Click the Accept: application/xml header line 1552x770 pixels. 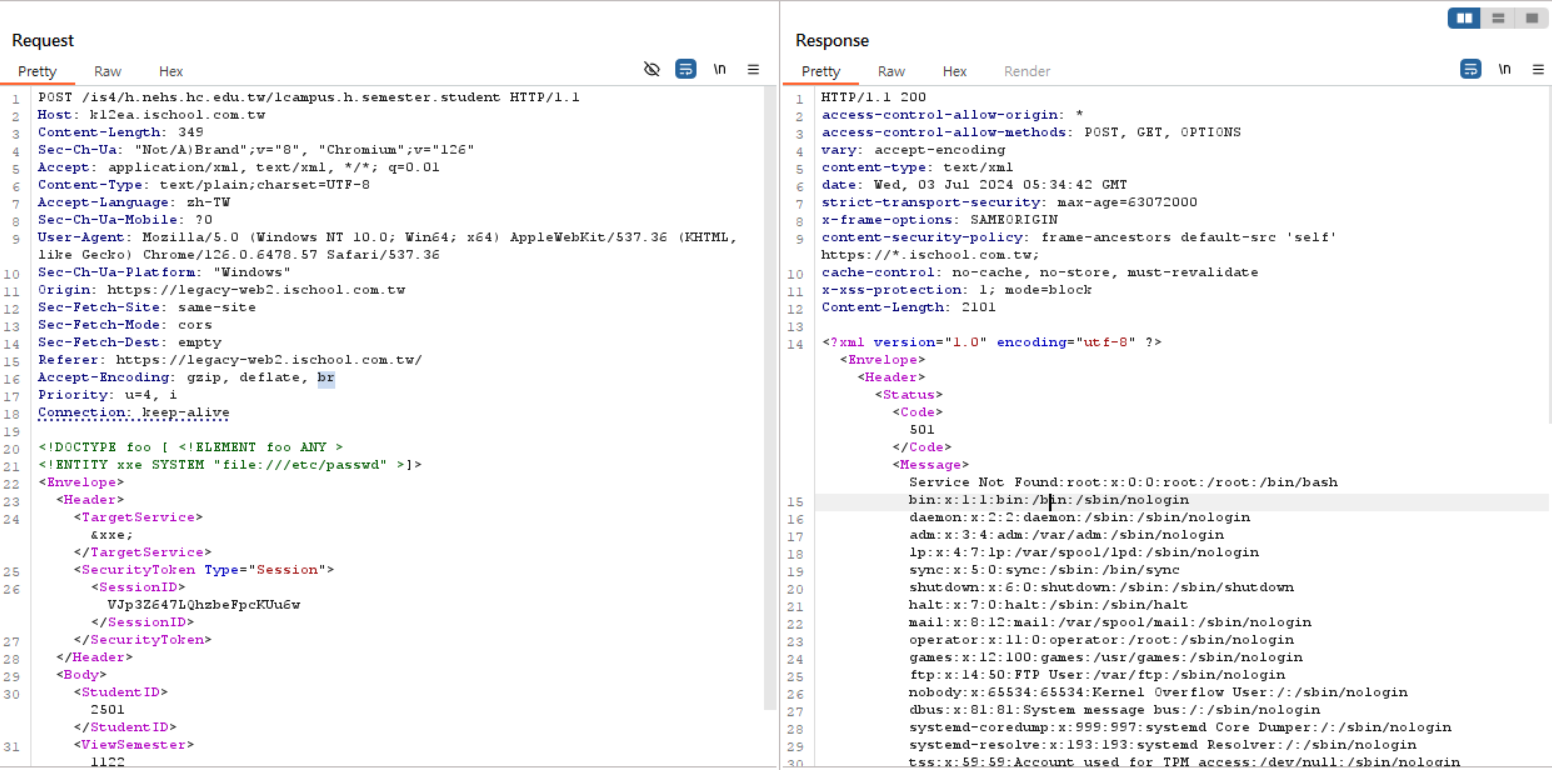tap(239, 167)
